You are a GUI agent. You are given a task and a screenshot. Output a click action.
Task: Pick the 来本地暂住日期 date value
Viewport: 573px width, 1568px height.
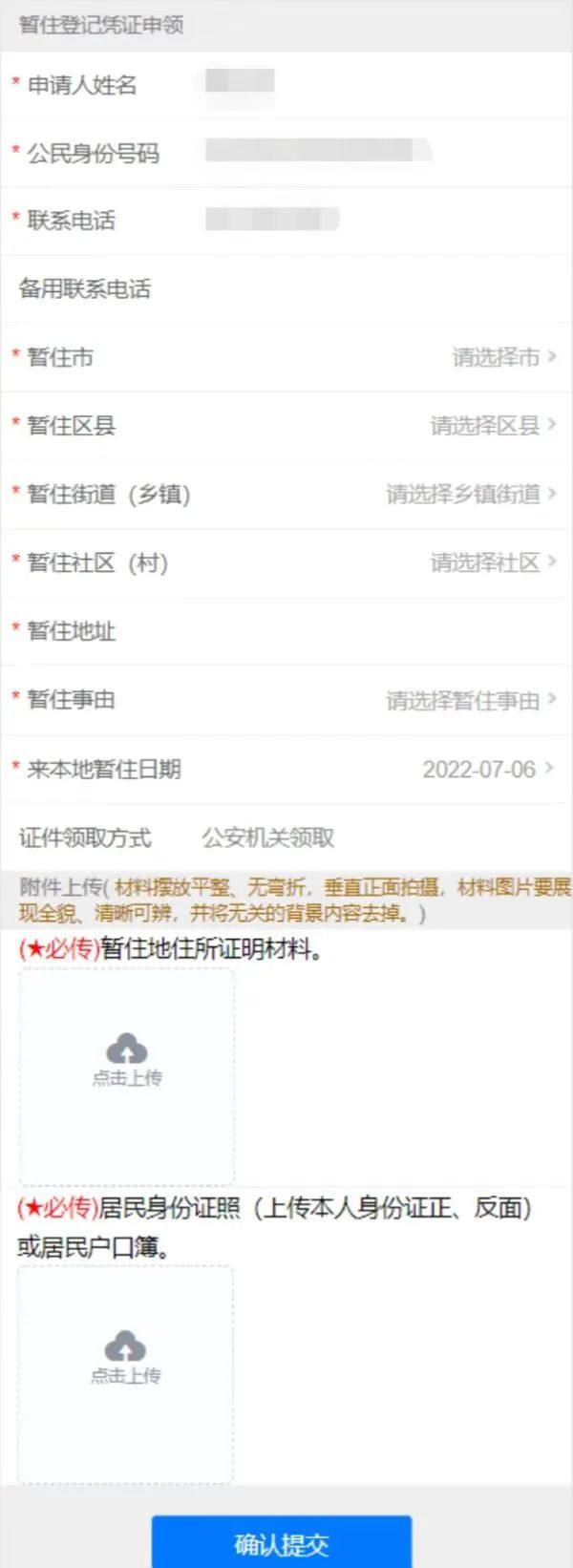479,770
